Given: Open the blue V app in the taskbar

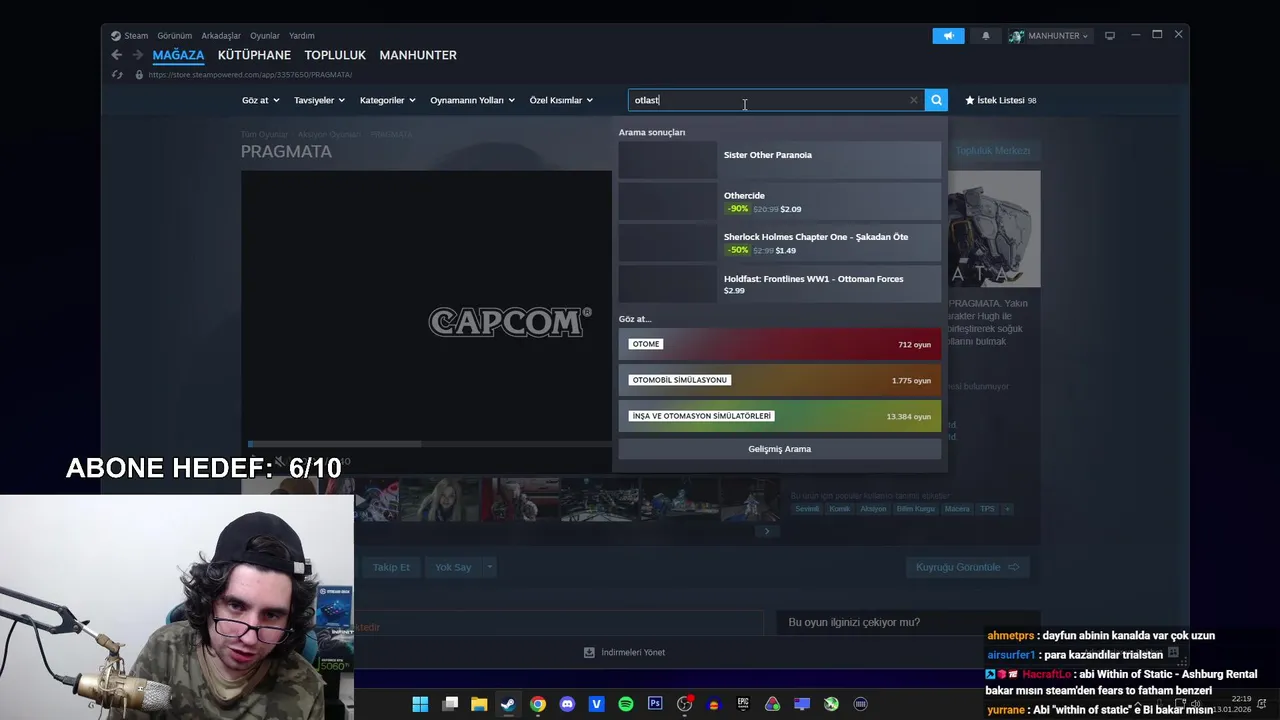Looking at the screenshot, I should [x=596, y=704].
